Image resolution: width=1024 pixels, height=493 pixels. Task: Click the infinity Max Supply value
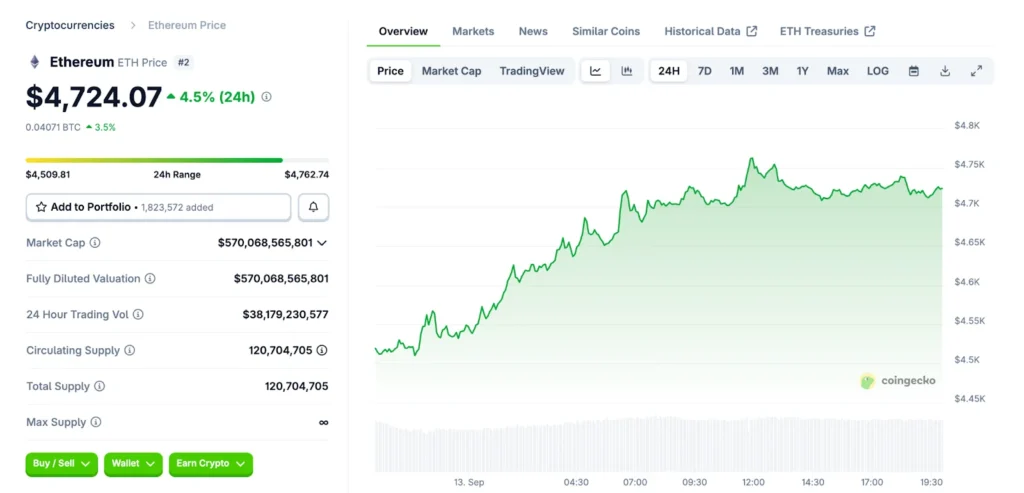[x=323, y=422]
